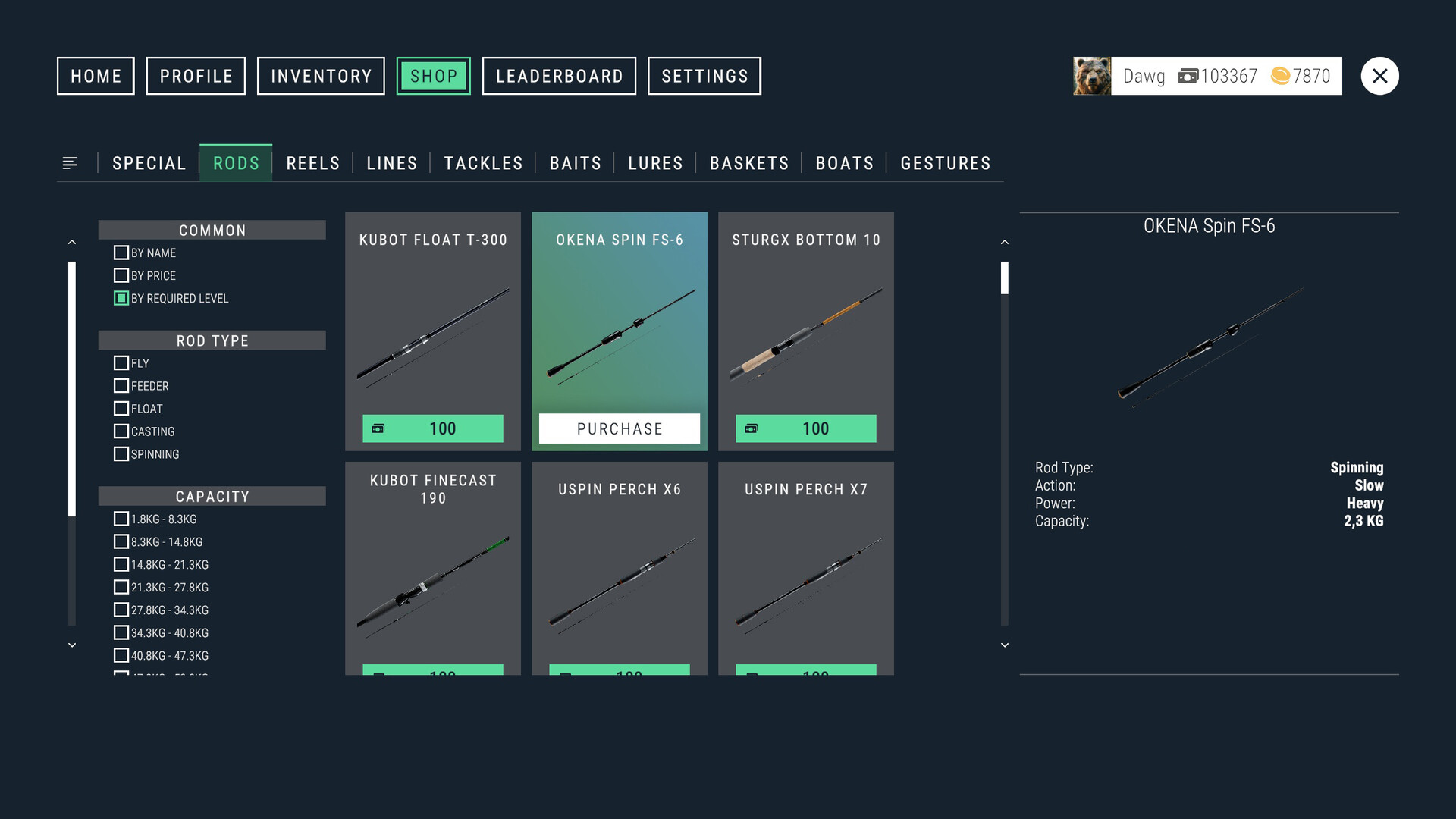Click the cash money icon beside 103367
The image size is (1456, 819).
coord(1188,76)
